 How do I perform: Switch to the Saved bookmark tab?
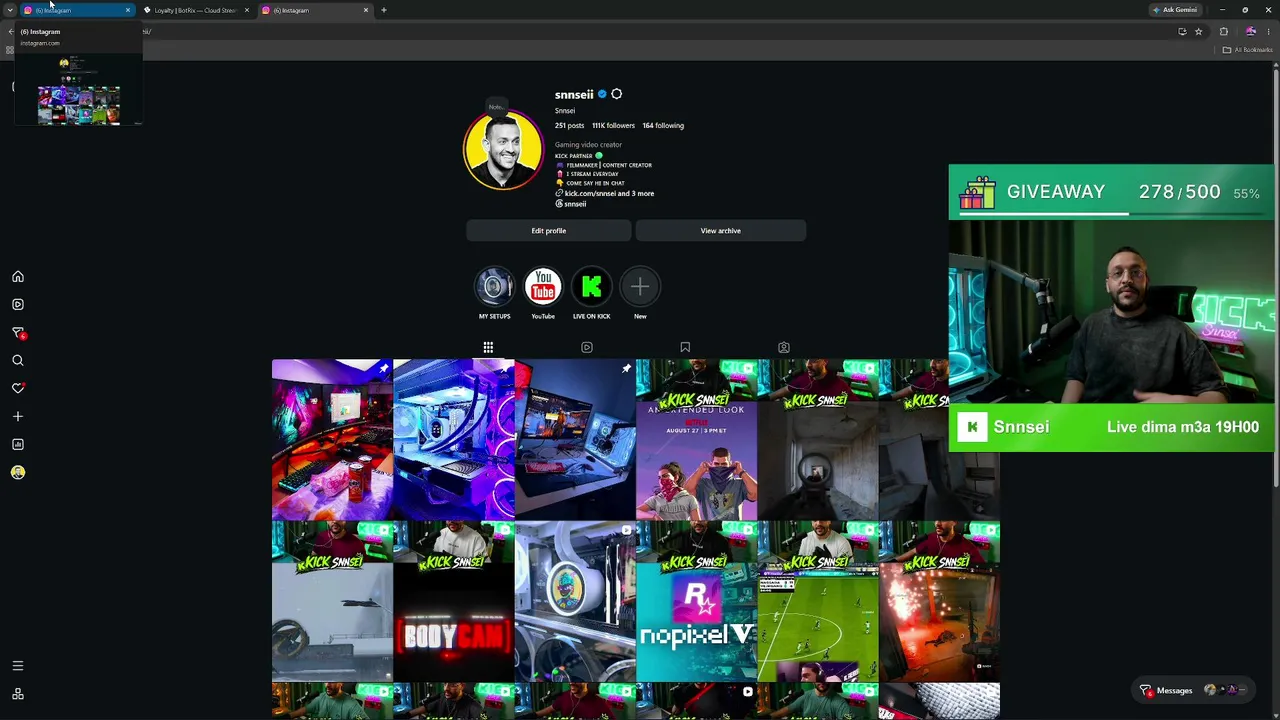pyautogui.click(x=685, y=347)
